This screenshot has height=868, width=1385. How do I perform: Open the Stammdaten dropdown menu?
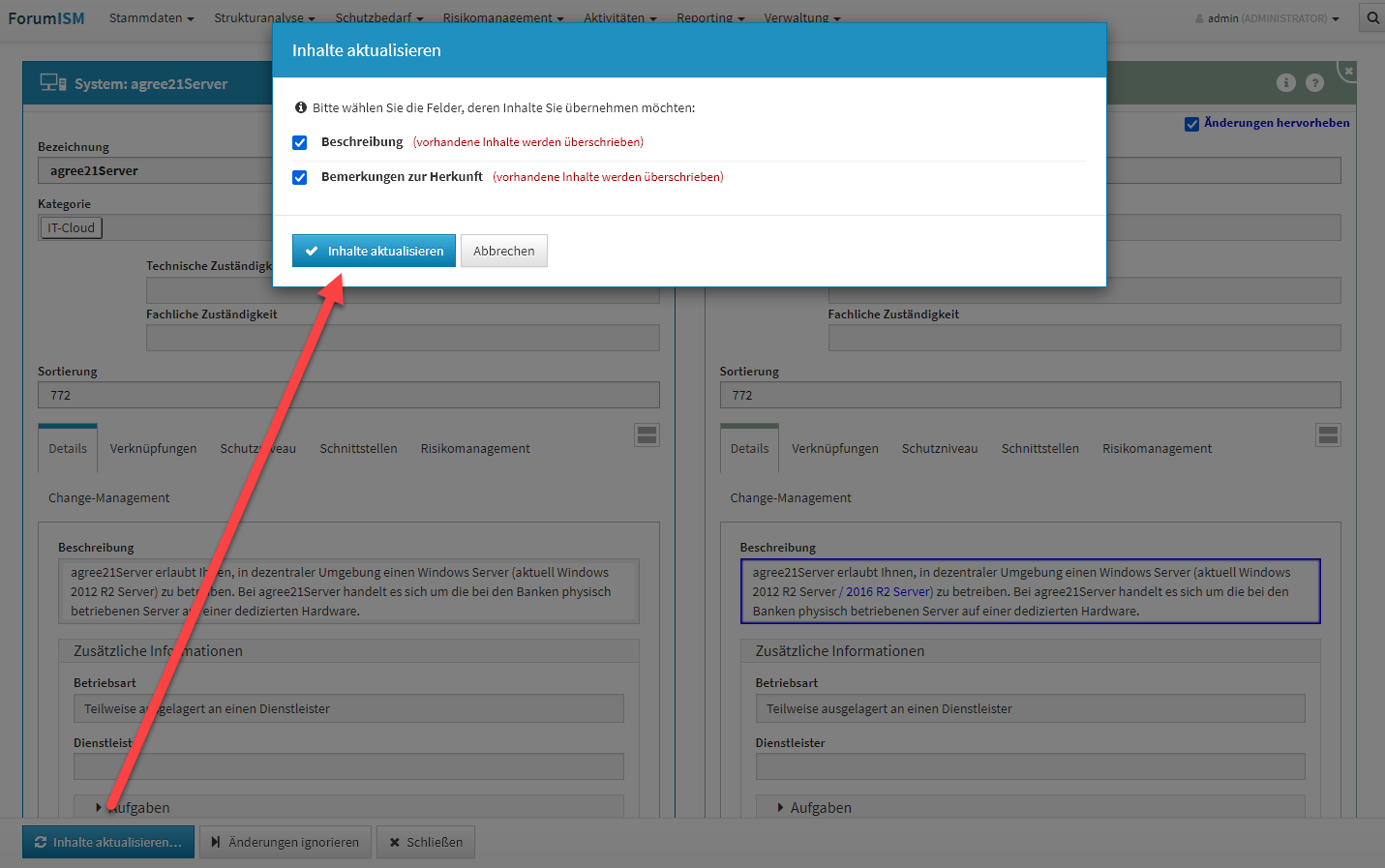(x=151, y=18)
